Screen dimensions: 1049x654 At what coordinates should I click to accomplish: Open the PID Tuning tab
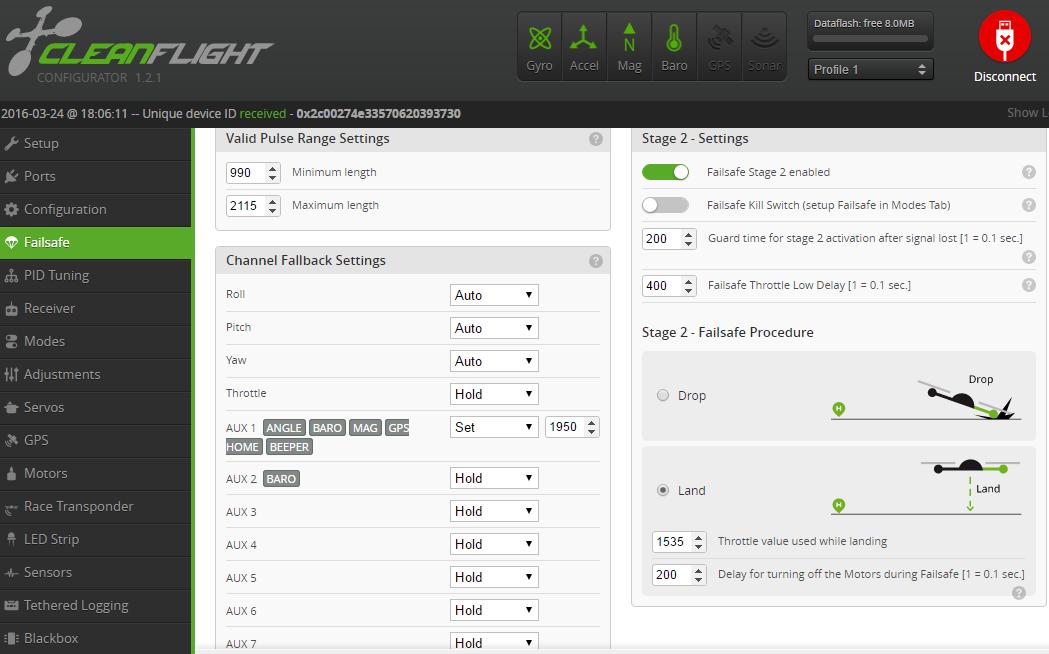[x=96, y=276]
